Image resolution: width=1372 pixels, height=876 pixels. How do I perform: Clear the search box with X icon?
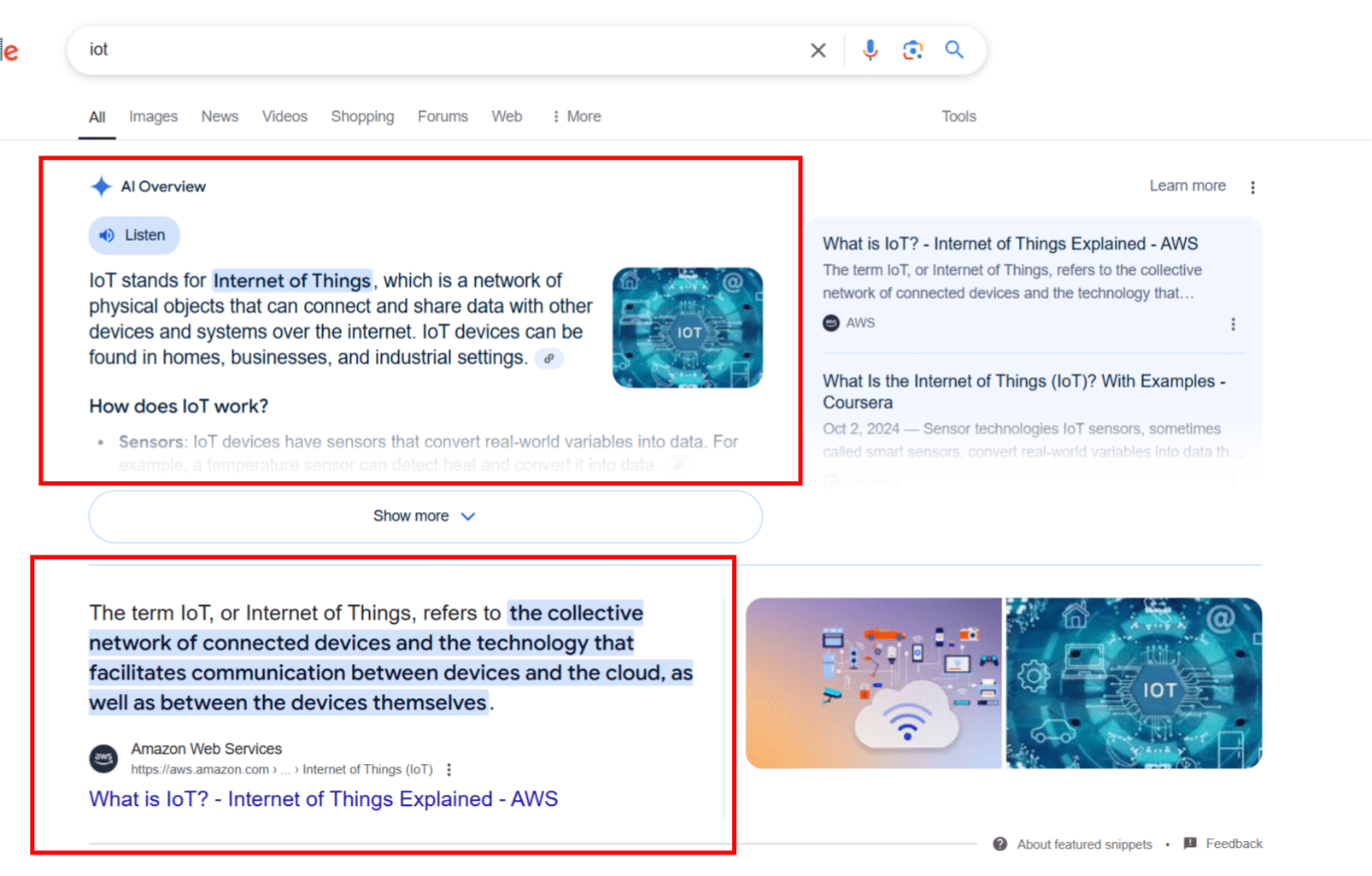point(818,50)
